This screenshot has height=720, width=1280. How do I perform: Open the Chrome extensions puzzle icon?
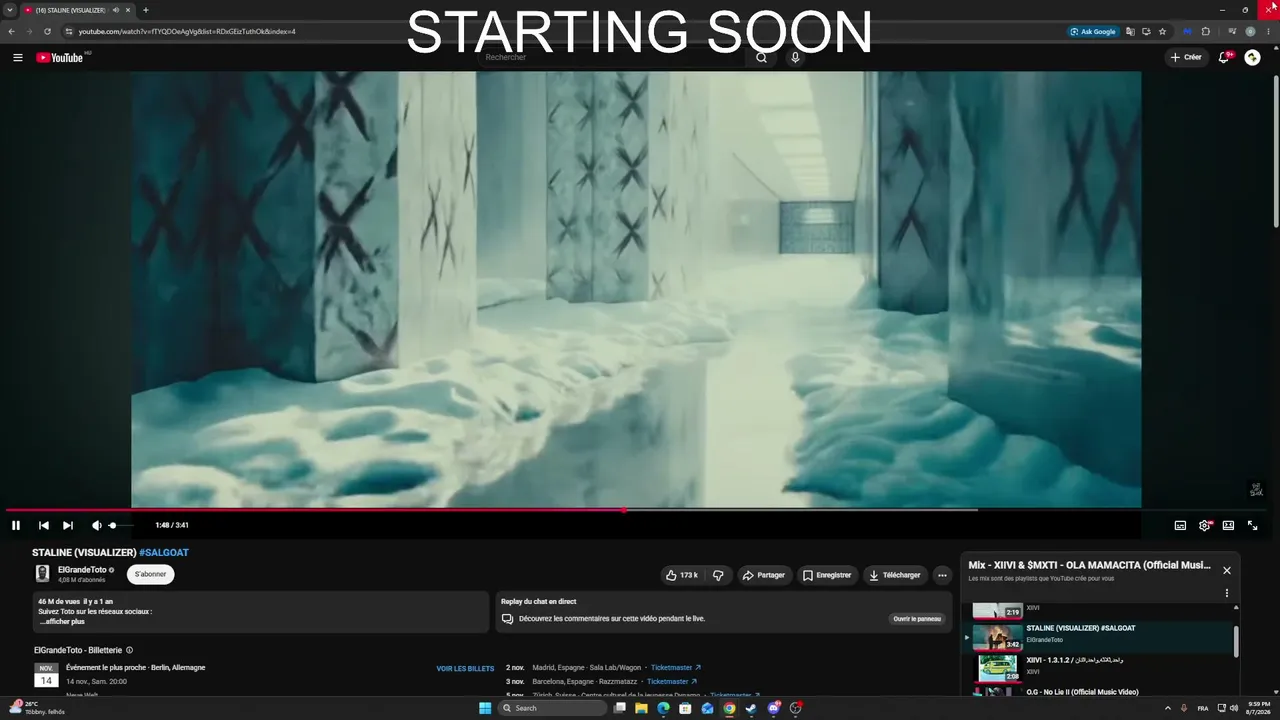1206,31
